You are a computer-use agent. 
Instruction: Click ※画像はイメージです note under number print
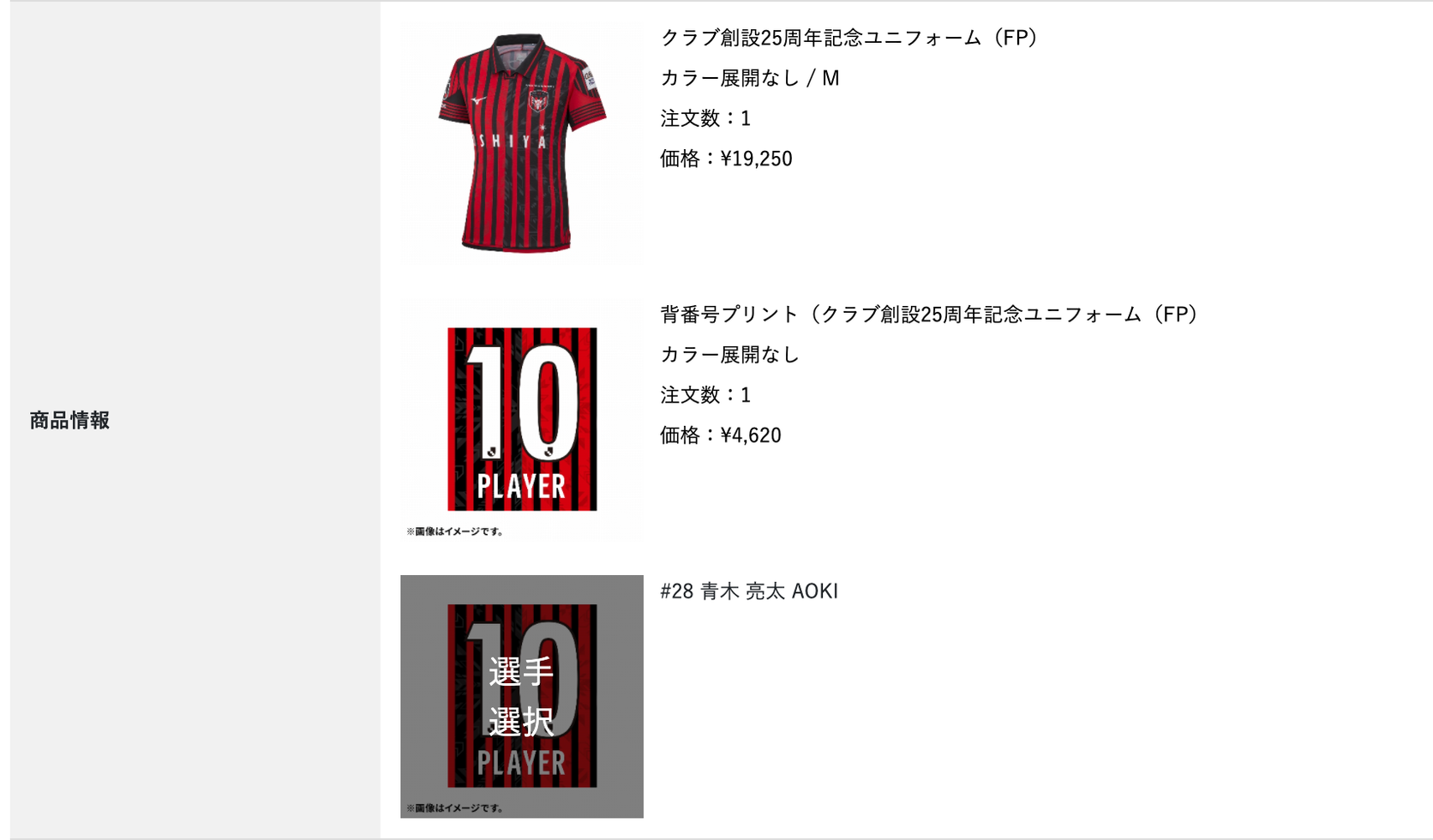tap(454, 531)
